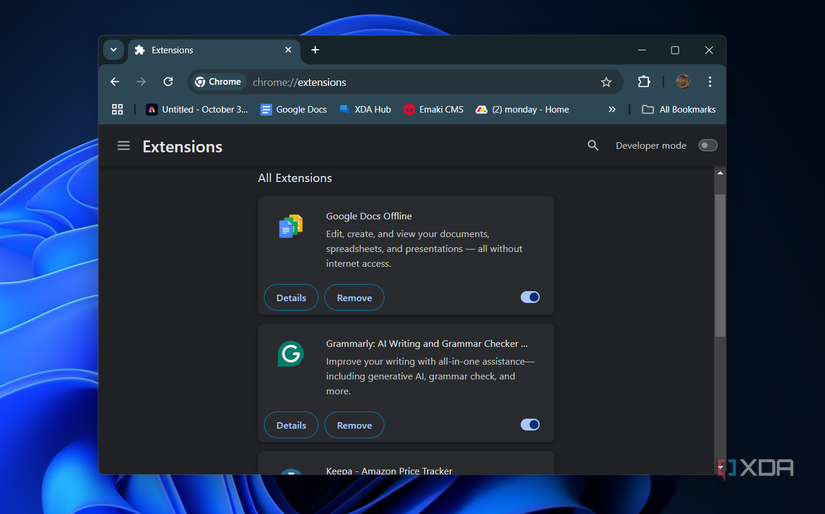The height and width of the screenshot is (514, 825).
Task: Click the vertical scrollbar on extensions page
Action: click(720, 265)
